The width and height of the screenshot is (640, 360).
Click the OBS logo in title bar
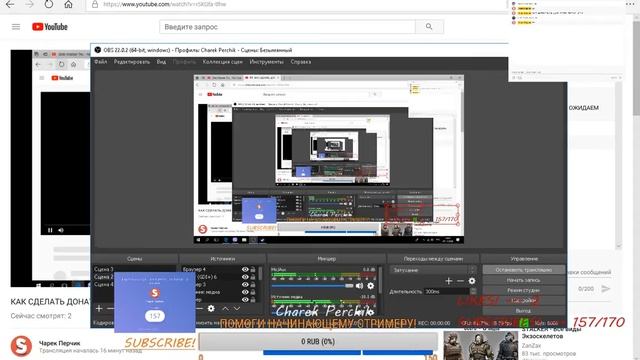(x=98, y=50)
